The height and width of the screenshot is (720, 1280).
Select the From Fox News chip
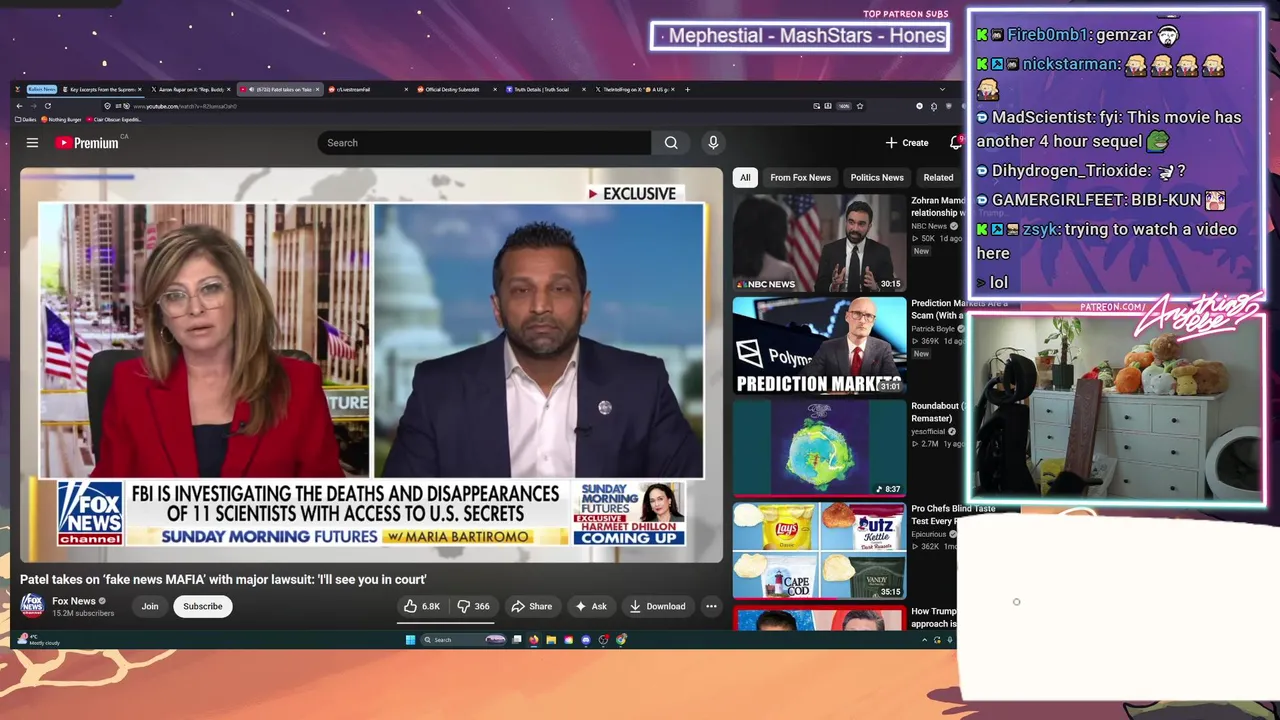tap(800, 178)
